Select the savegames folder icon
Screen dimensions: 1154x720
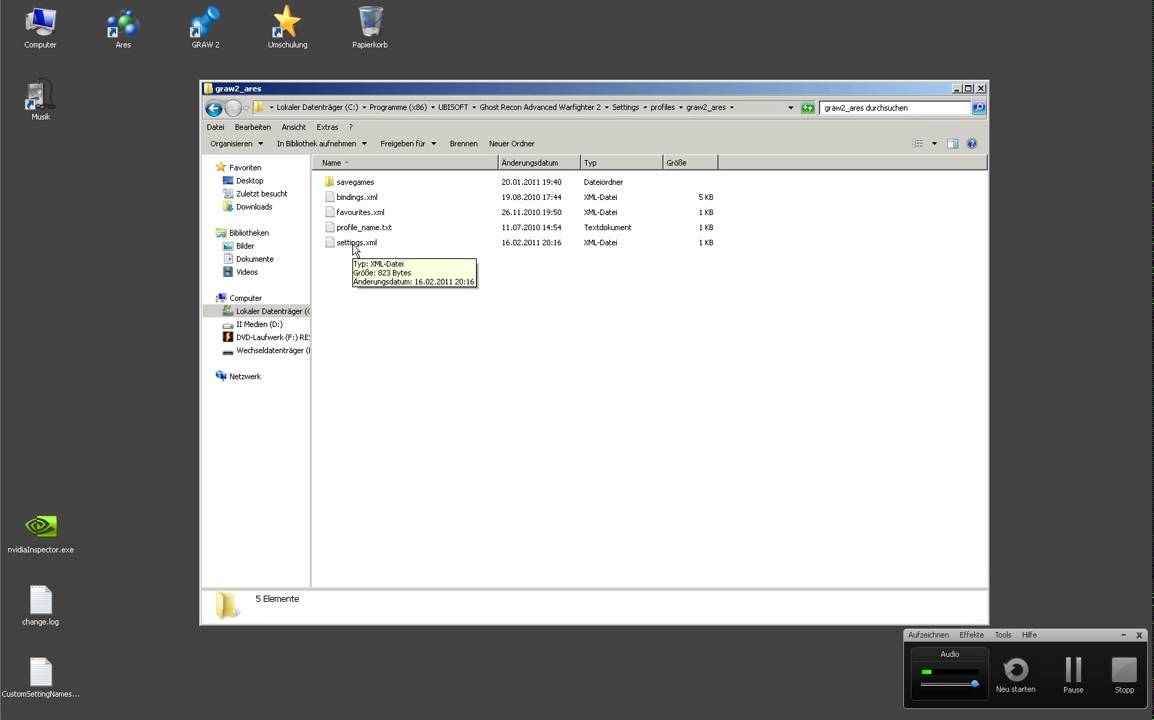(x=329, y=182)
